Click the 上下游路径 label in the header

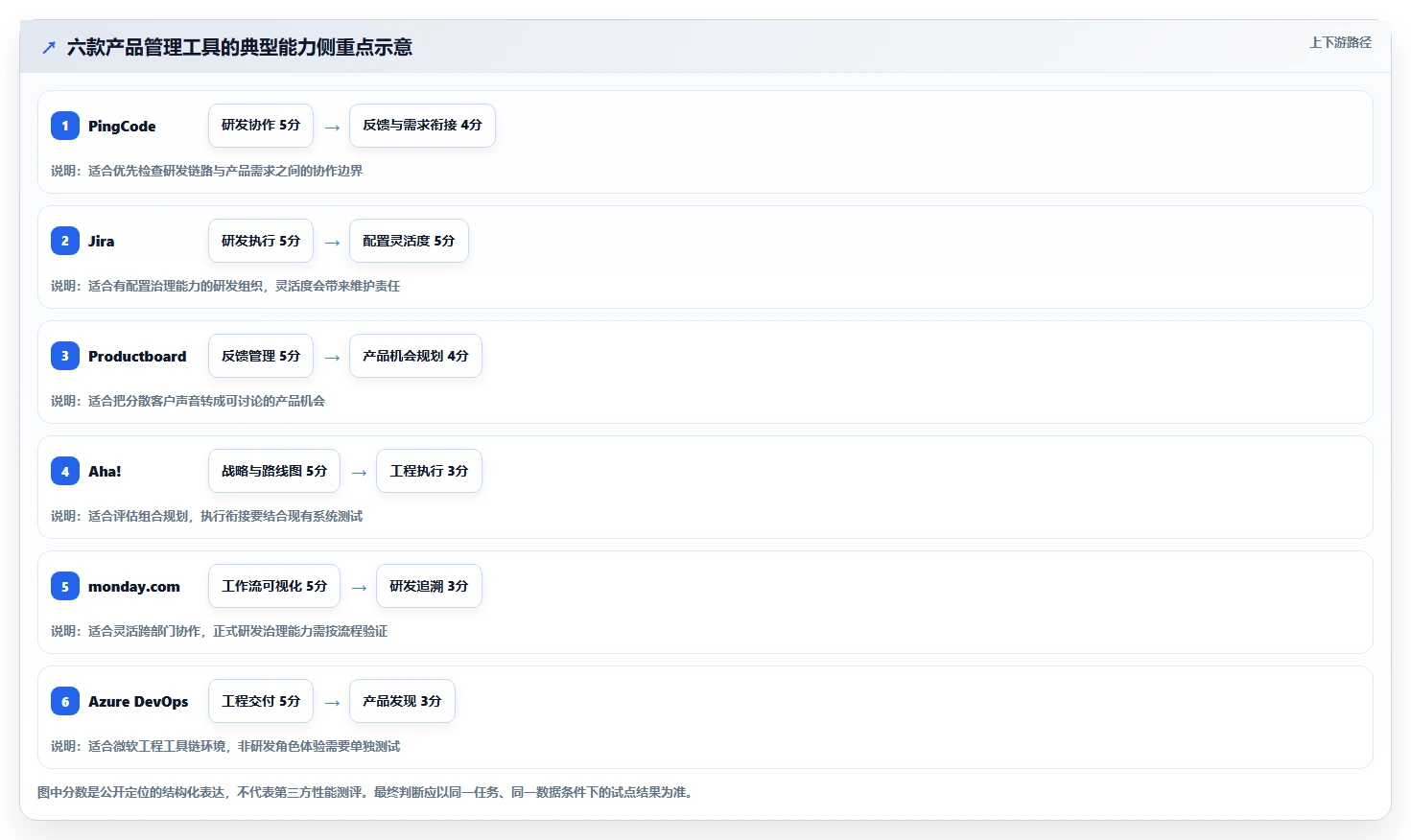pos(1340,42)
